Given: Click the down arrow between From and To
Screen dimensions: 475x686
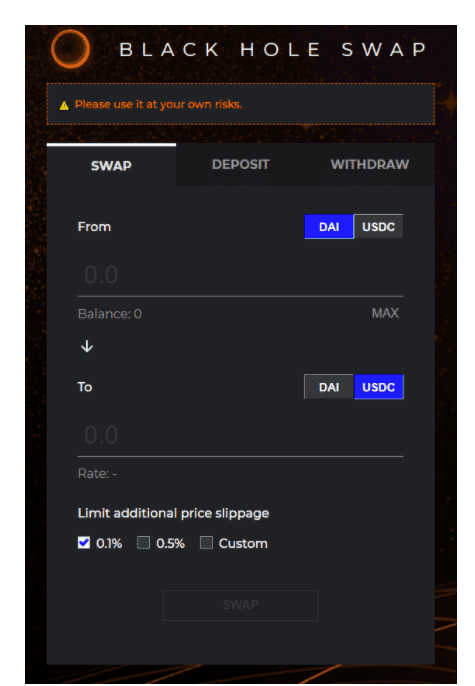Looking at the screenshot, I should pyautogui.click(x=87, y=346).
